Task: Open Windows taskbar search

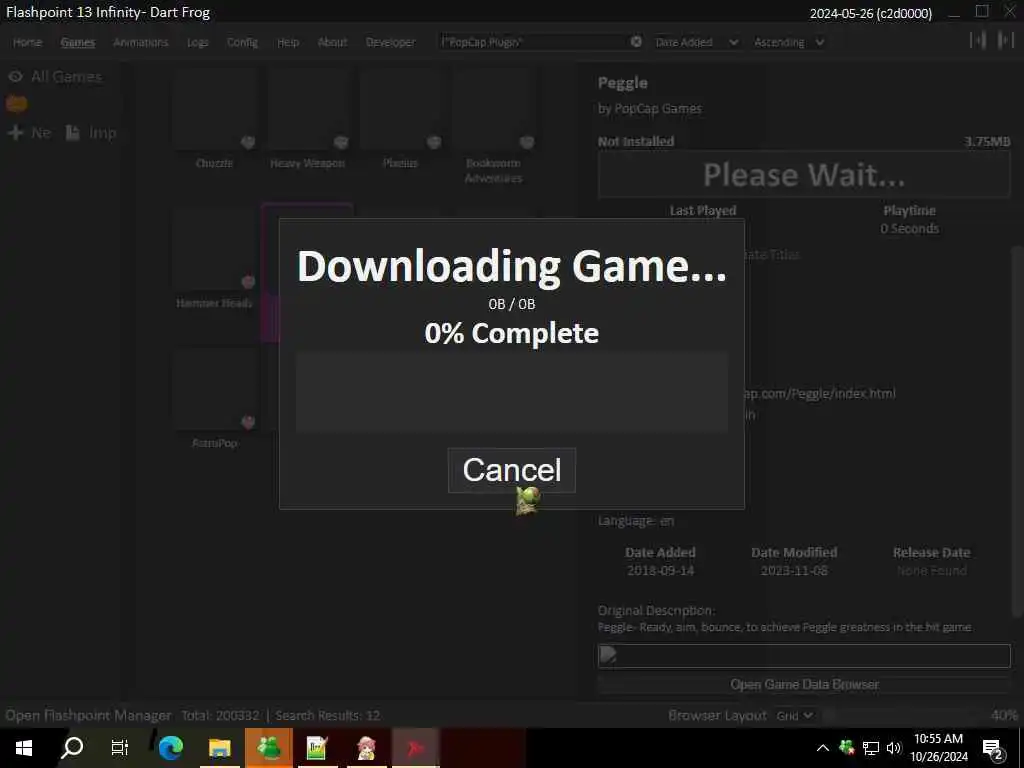Action: (72, 748)
